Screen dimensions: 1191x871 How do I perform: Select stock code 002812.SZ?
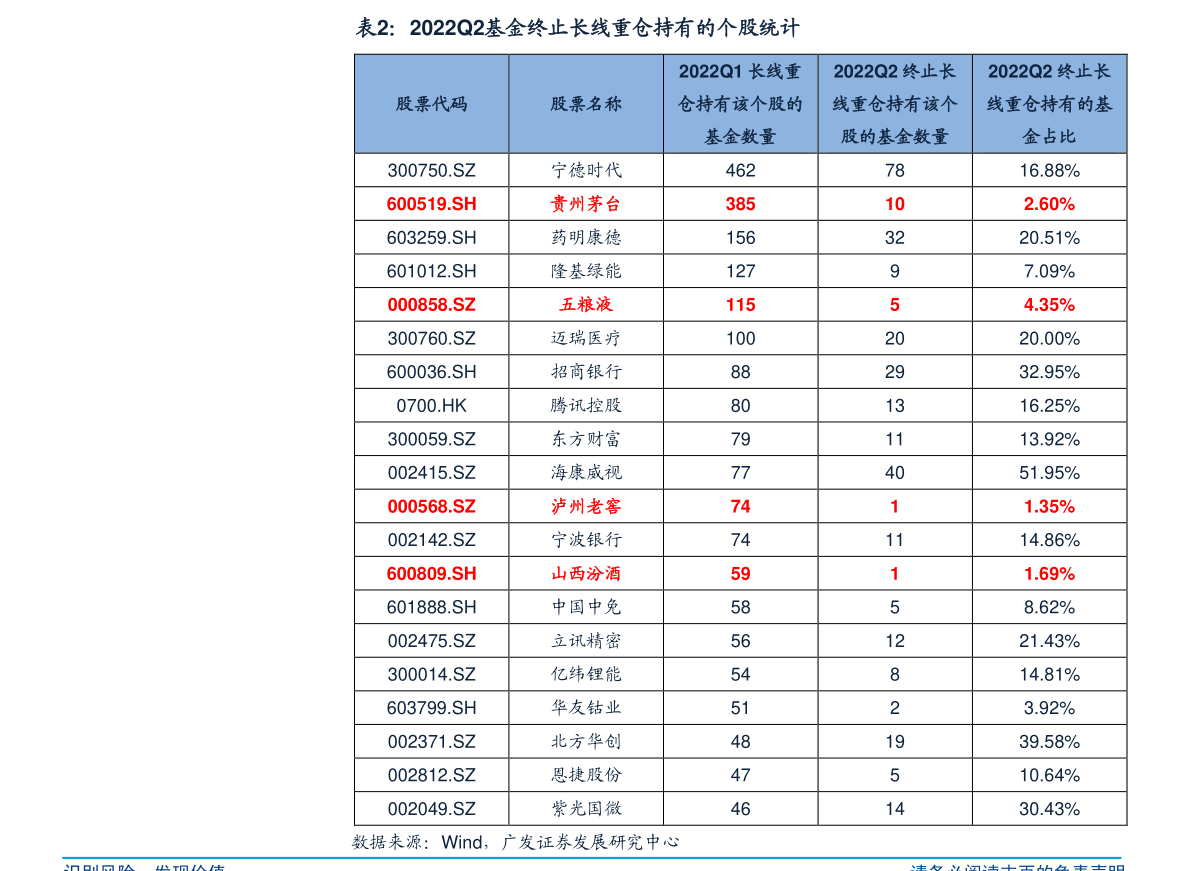[431, 775]
